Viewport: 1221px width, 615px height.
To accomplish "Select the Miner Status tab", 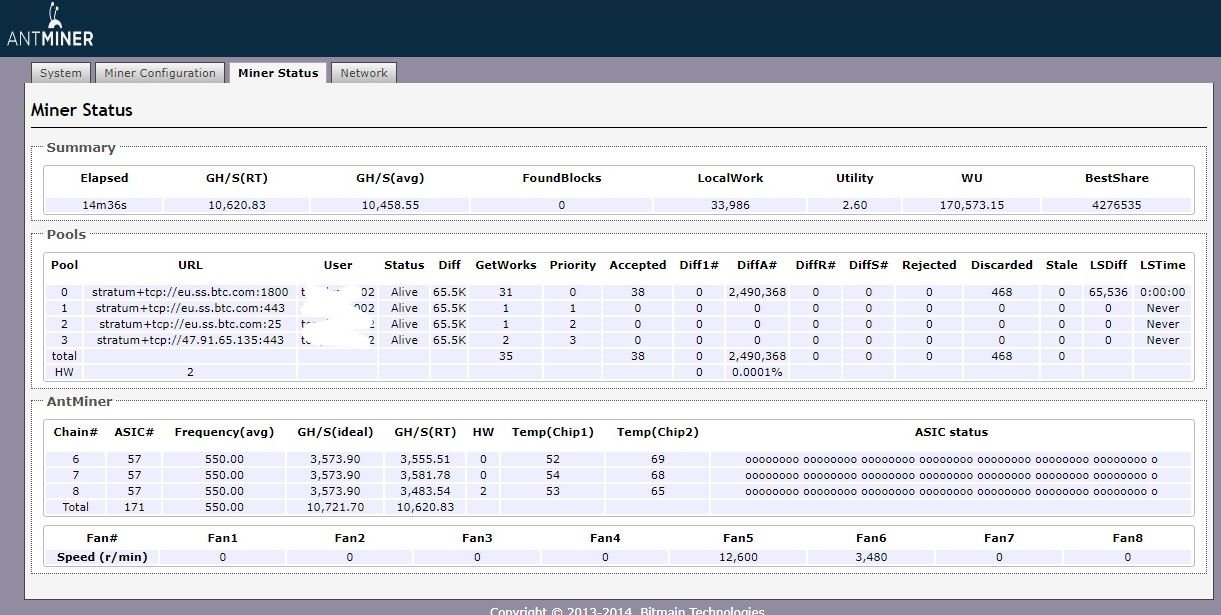I will pos(278,73).
